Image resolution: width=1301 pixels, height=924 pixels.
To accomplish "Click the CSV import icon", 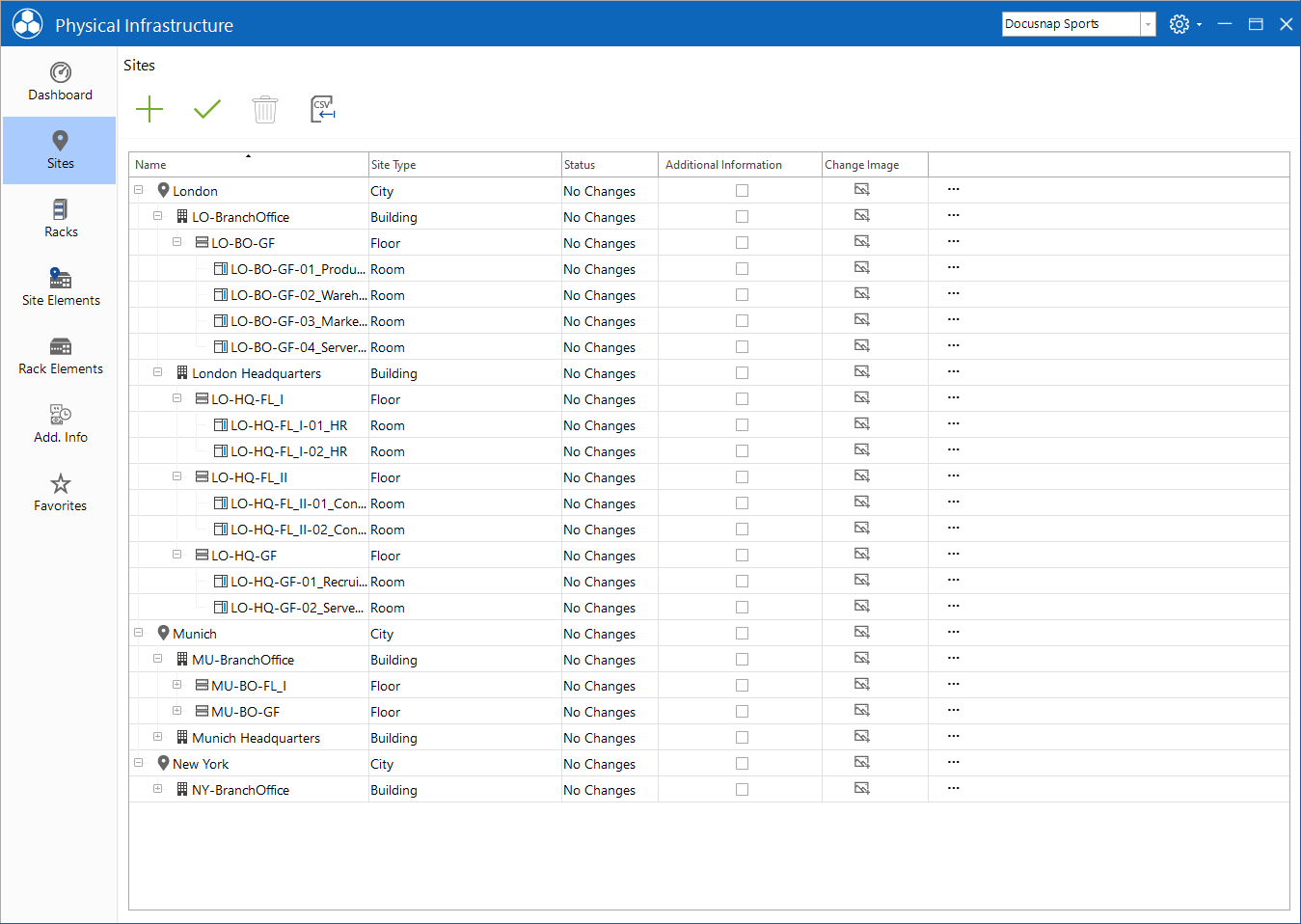I will pyautogui.click(x=323, y=109).
